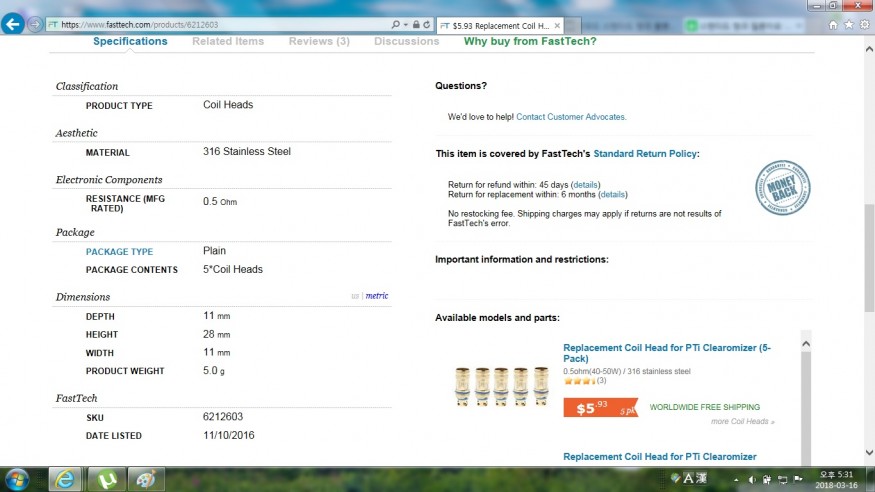The image size is (875, 492).
Task: Switch to the Specifications tab
Action: coord(130,41)
